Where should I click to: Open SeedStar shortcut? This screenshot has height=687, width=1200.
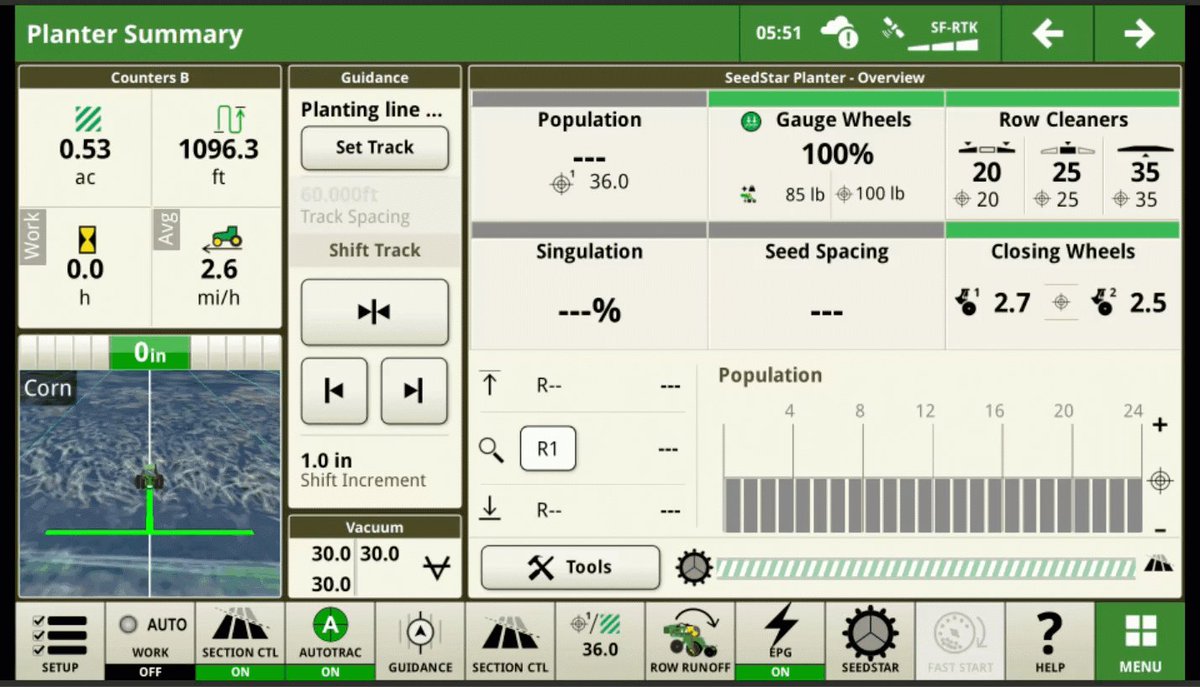(870, 641)
